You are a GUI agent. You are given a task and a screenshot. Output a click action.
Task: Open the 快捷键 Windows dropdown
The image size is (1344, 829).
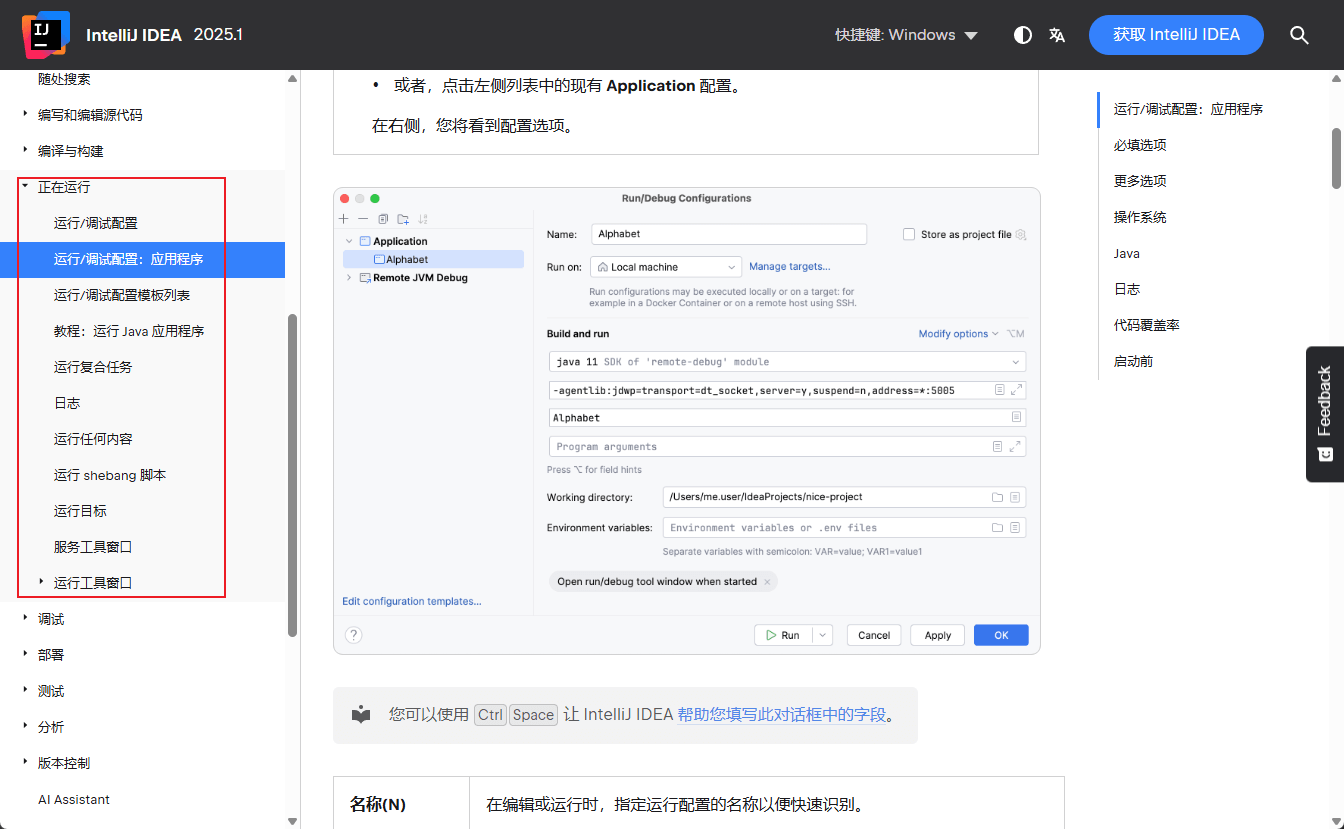coord(906,35)
